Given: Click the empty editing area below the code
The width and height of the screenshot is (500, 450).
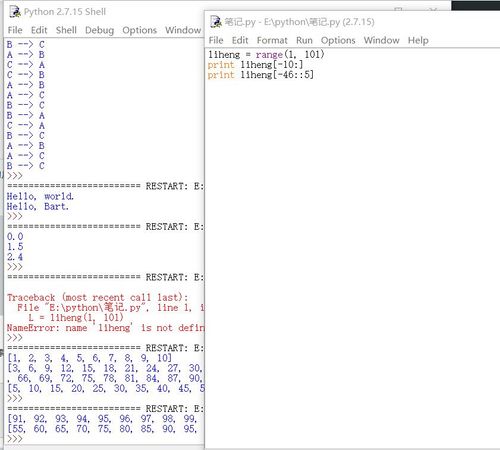Looking at the screenshot, I should coord(352,263).
